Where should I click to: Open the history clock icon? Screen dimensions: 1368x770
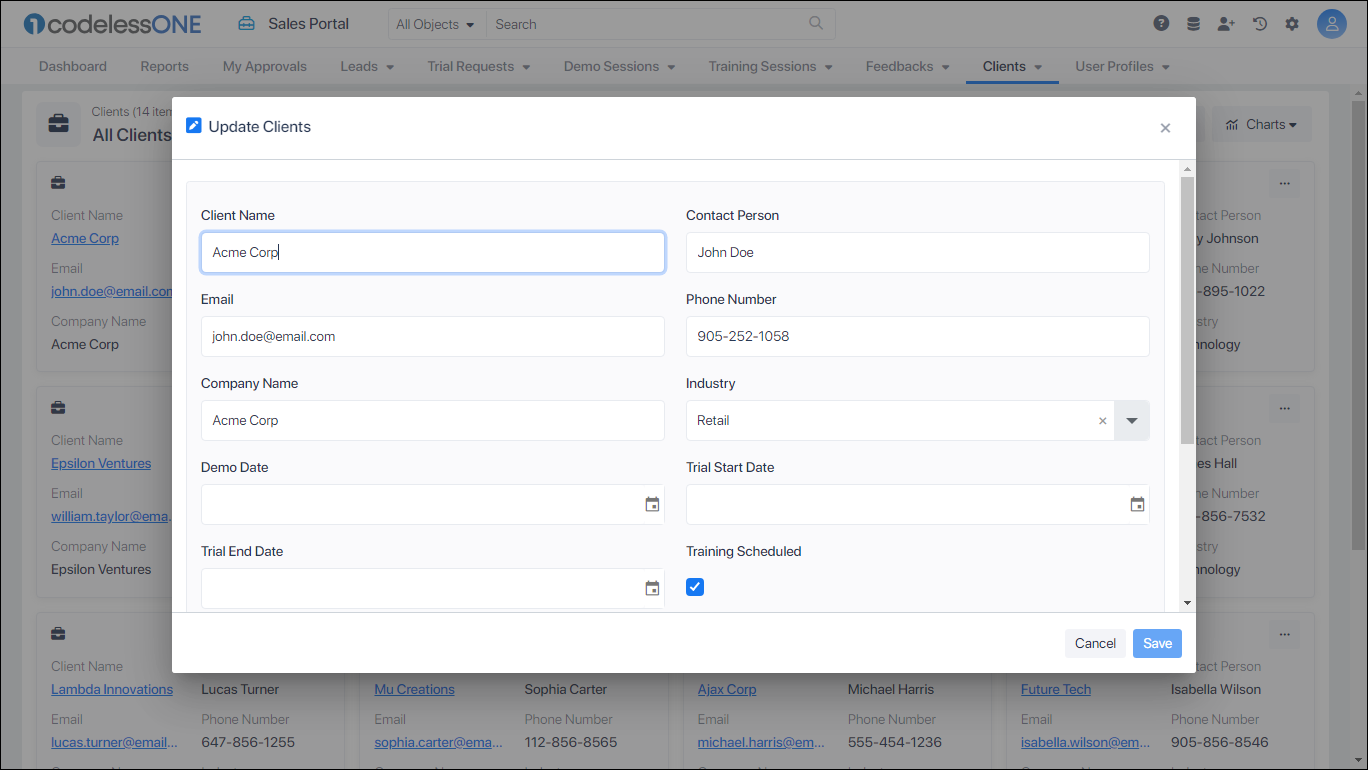[x=1260, y=24]
